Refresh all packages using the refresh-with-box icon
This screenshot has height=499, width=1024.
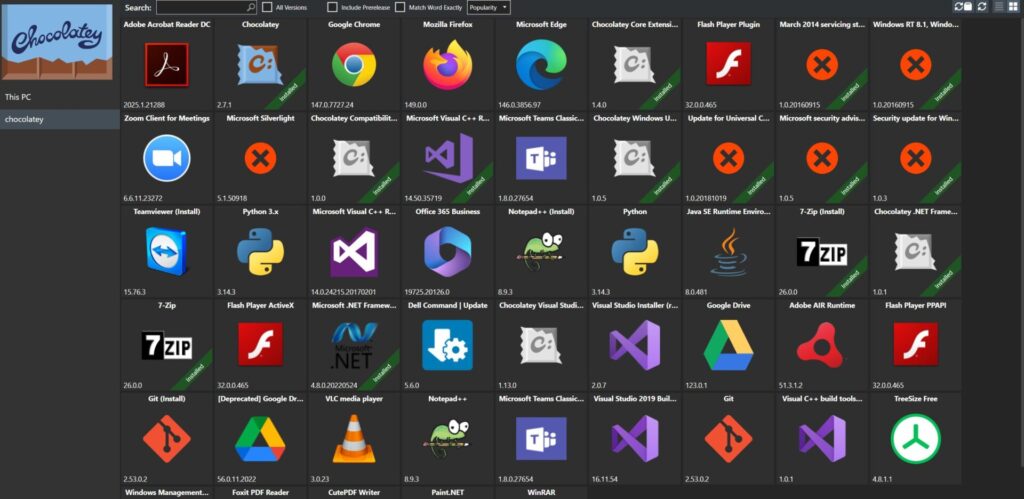[963, 7]
